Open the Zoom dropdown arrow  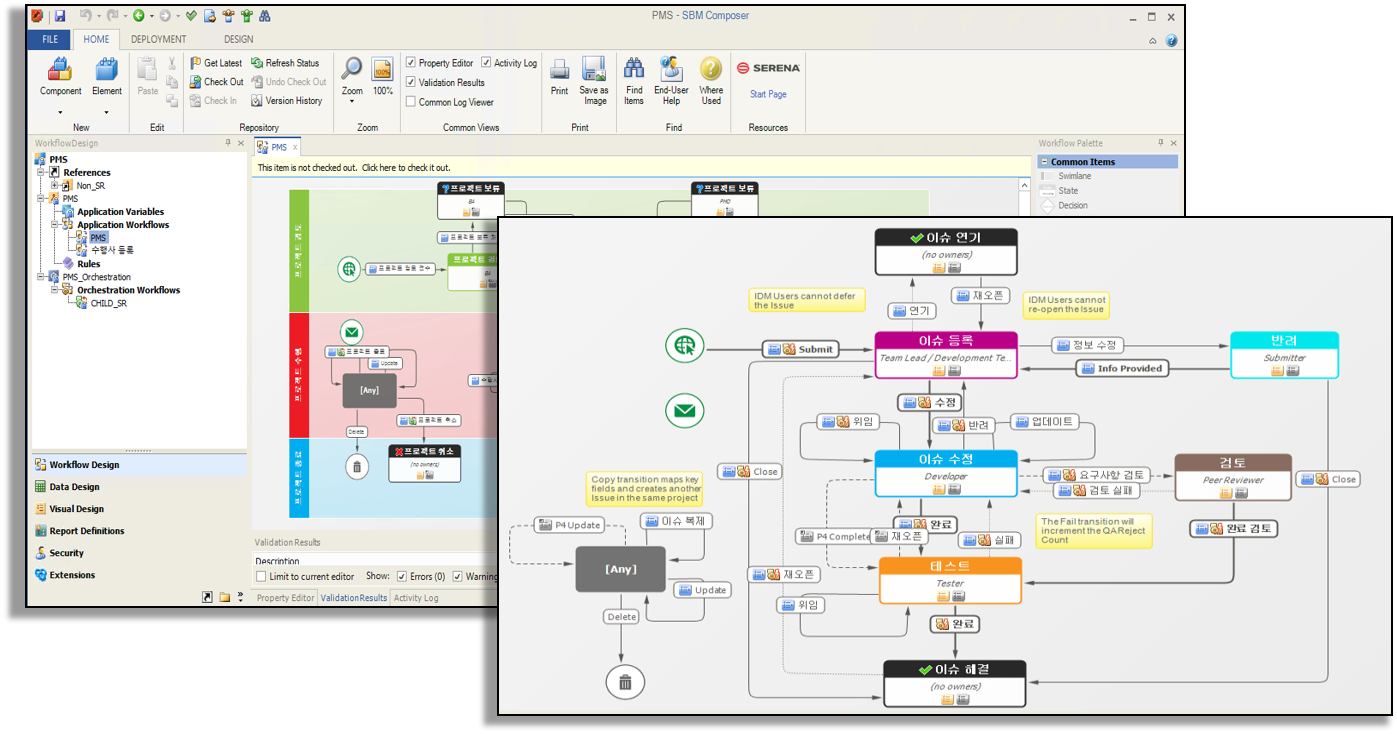click(352, 102)
